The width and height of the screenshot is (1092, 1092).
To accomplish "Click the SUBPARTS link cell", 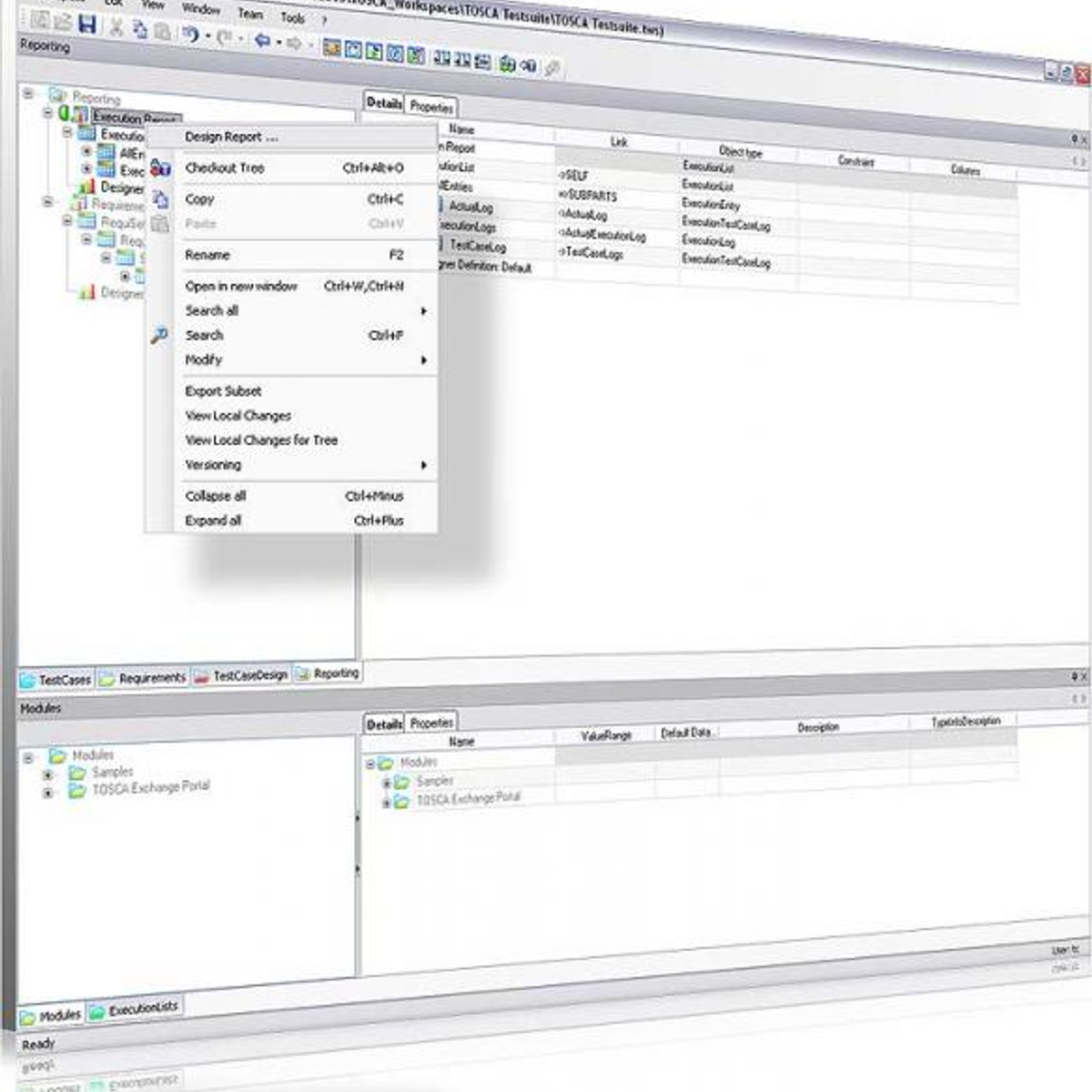I will pos(618,196).
